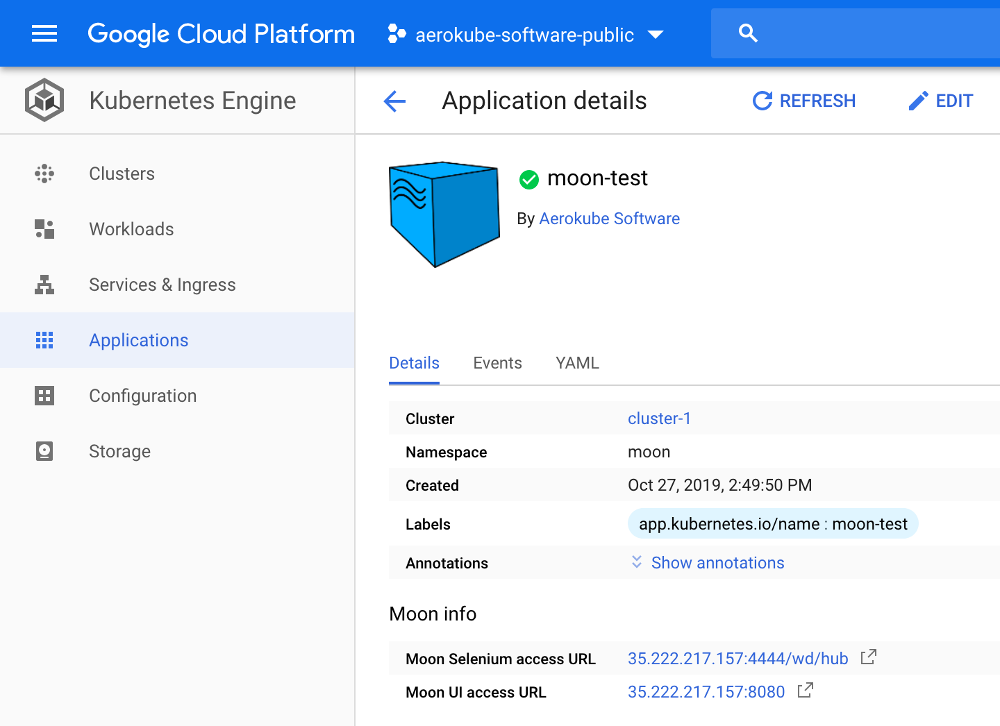Click external-link icon for Selenium access URL
The image size is (1000, 726).
869,656
